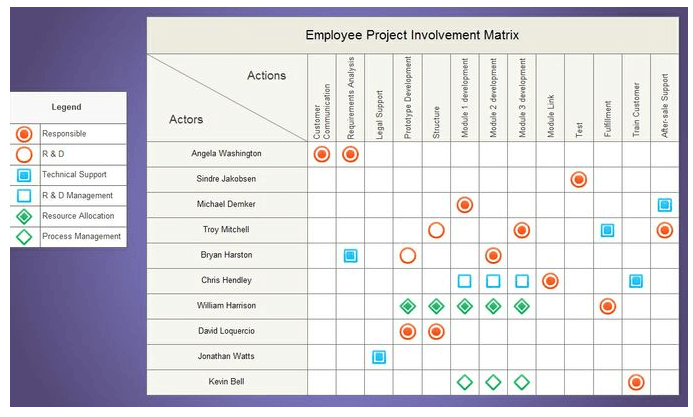The height and width of the screenshot is (417, 693).
Task: Select Sindre Jakobsen's Test responsible marker
Action: click(578, 180)
